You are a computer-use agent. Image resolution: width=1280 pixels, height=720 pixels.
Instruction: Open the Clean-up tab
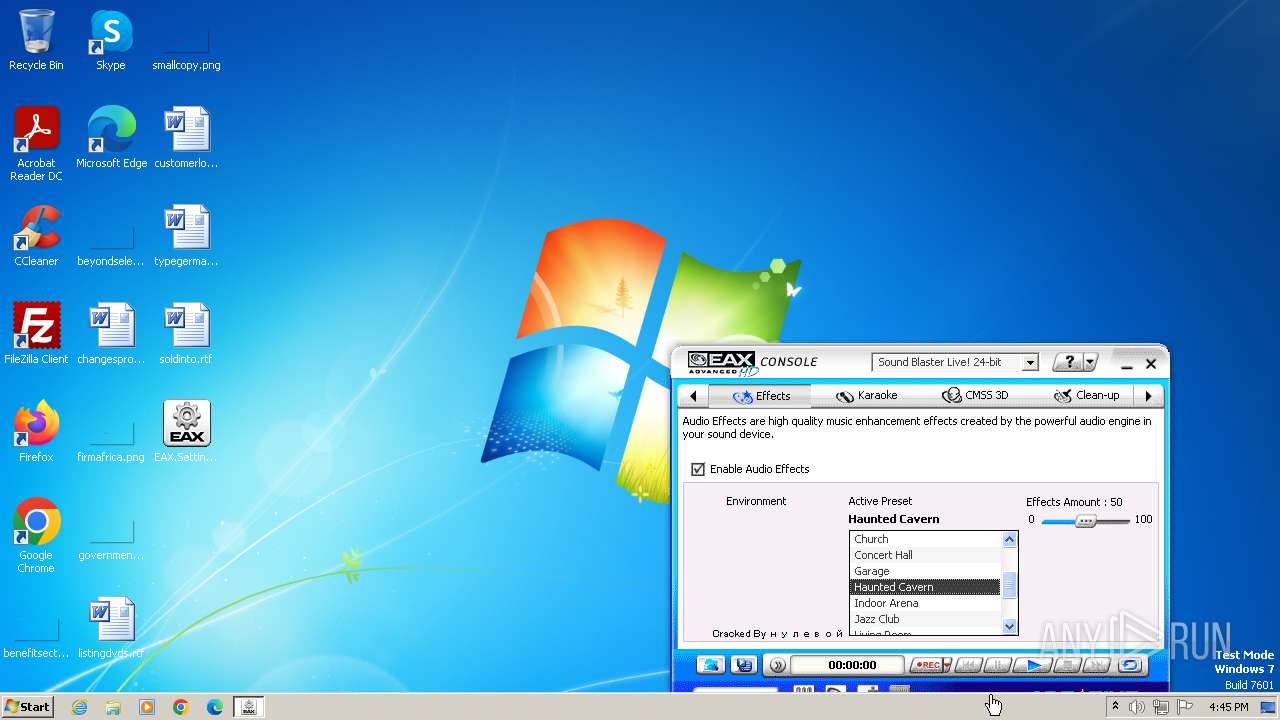pyautogui.click(x=1087, y=396)
